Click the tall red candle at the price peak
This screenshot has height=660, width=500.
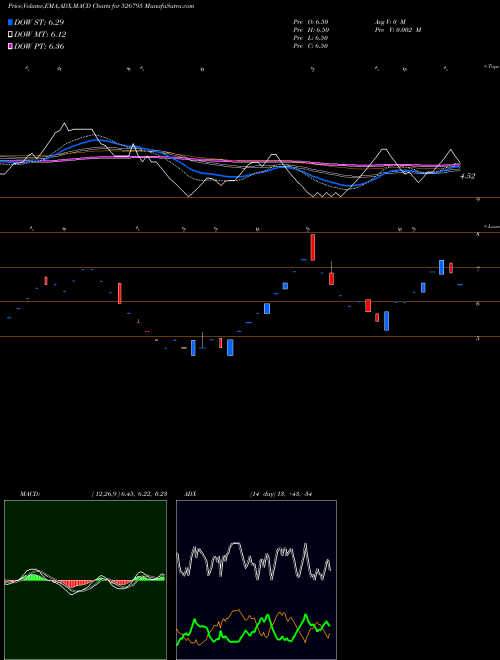(x=313, y=248)
